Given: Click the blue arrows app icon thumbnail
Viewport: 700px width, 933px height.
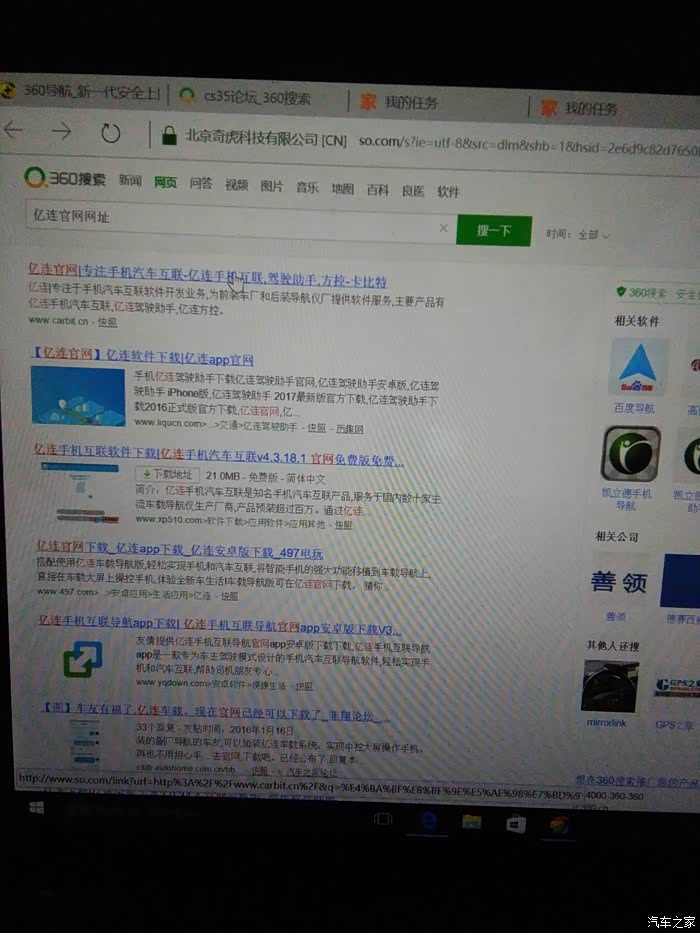Looking at the screenshot, I should 83,660.
